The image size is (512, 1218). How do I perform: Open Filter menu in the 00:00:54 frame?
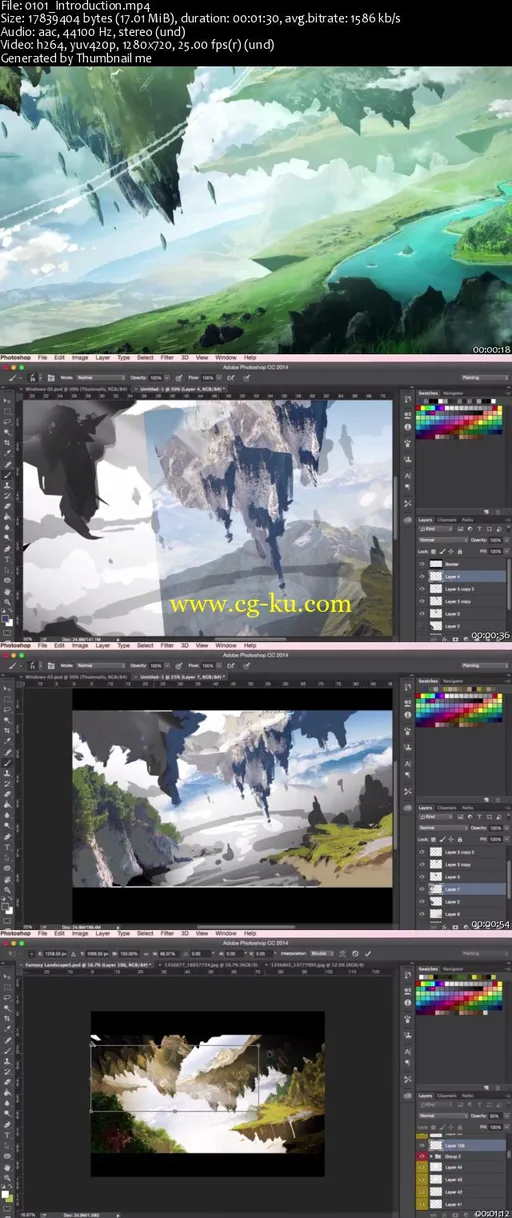pos(168,646)
